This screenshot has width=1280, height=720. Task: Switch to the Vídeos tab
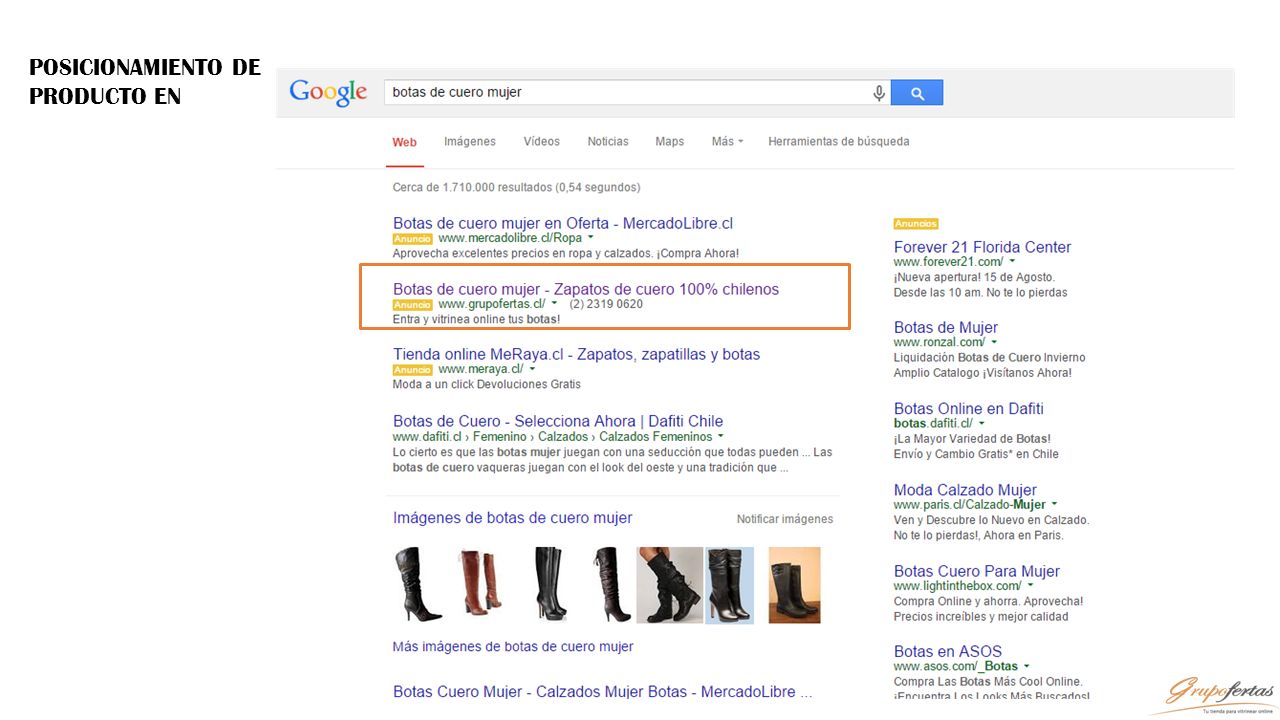[x=542, y=142]
